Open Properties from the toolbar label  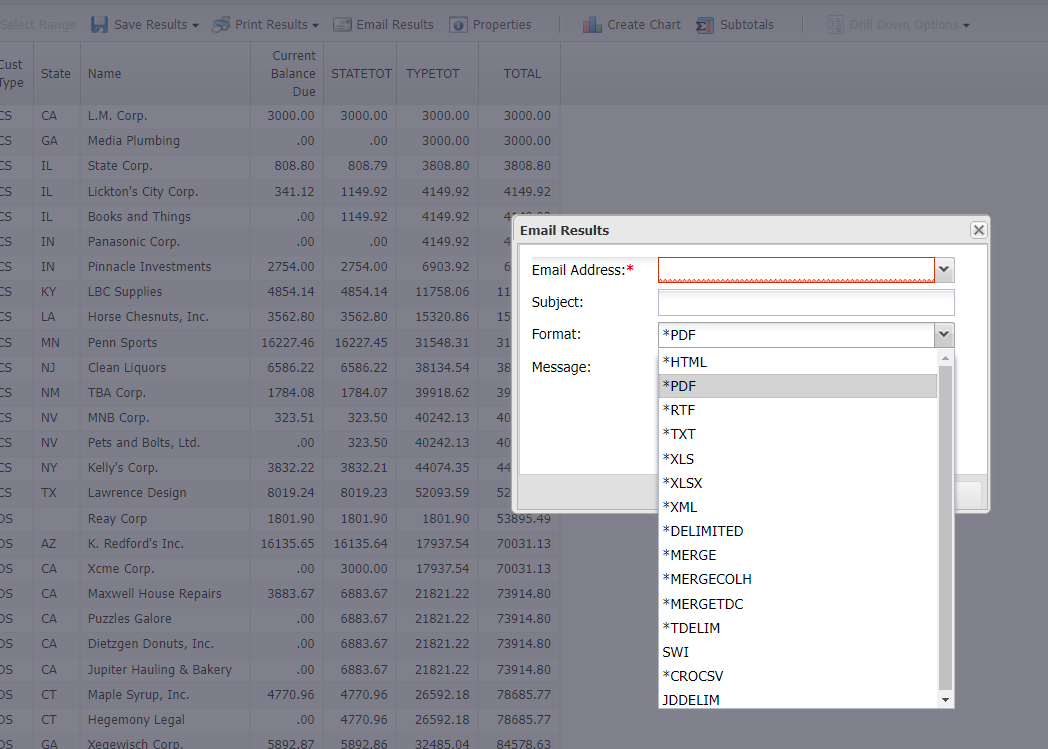502,25
